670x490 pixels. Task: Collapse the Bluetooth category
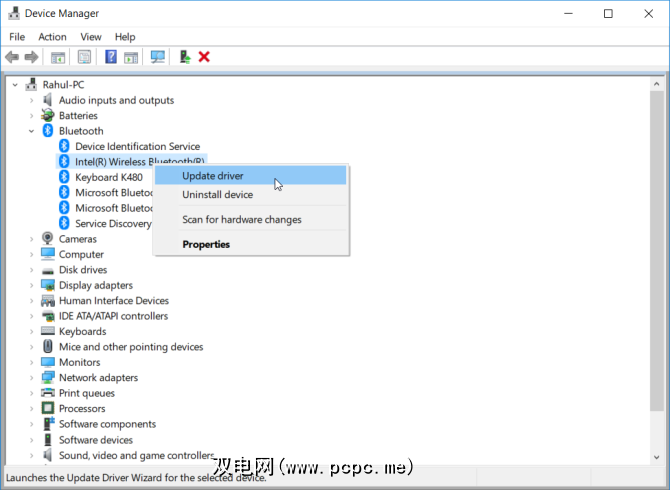[x=31, y=131]
